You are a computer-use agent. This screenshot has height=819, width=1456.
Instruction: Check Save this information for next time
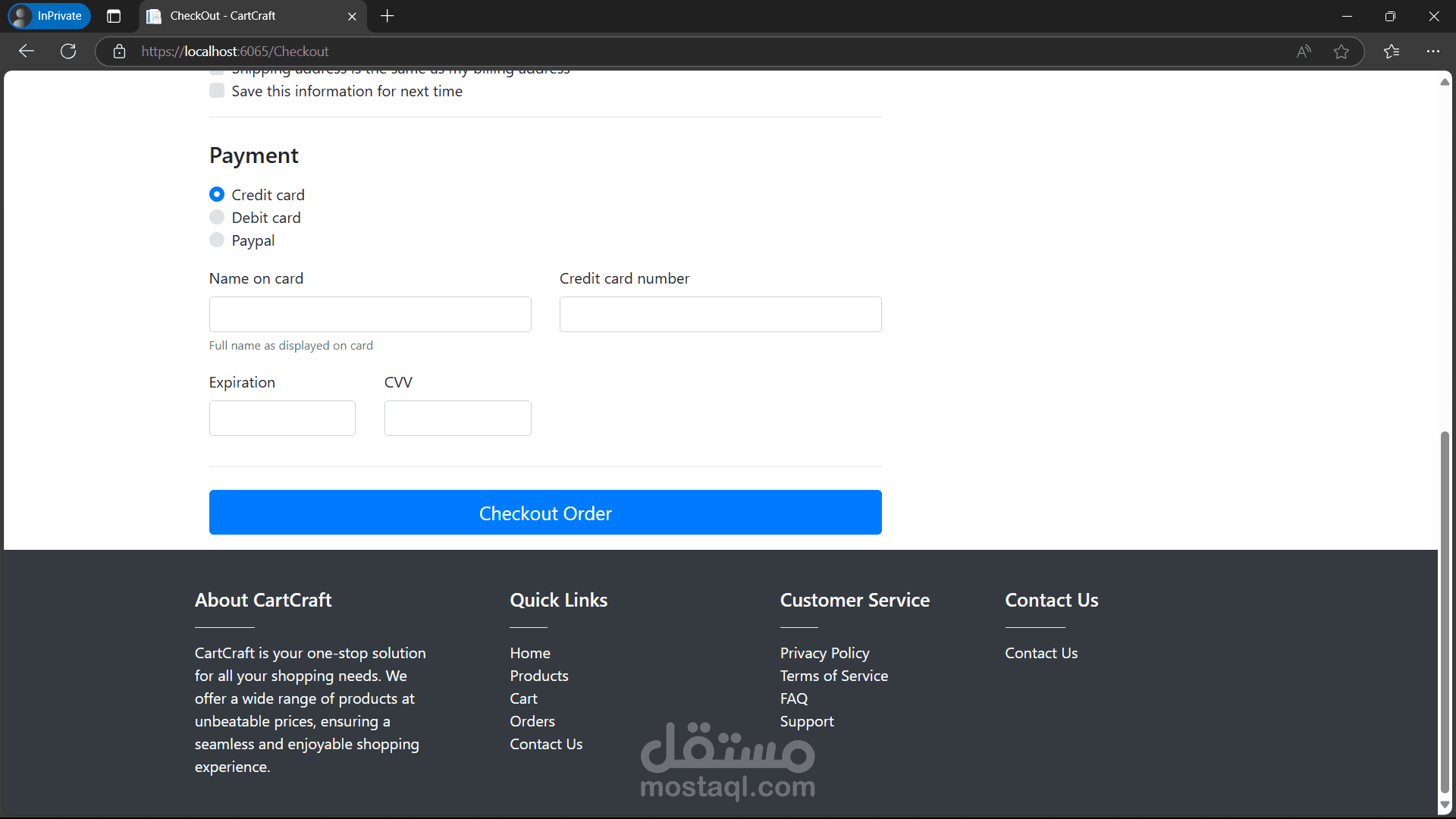[217, 91]
